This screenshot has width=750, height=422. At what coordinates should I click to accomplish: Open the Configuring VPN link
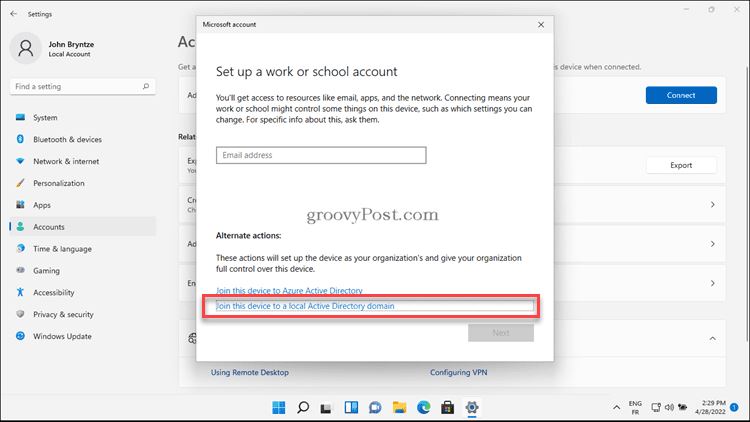point(458,372)
